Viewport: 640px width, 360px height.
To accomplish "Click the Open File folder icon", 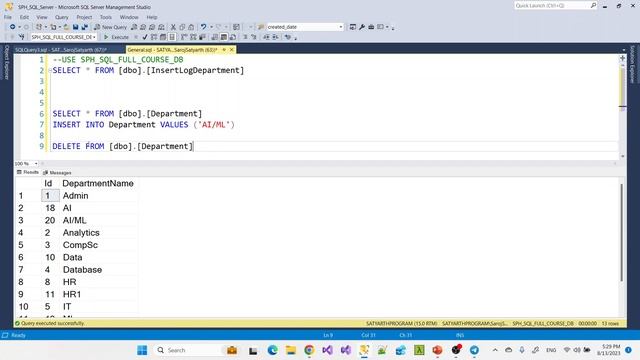I will [x=66, y=27].
